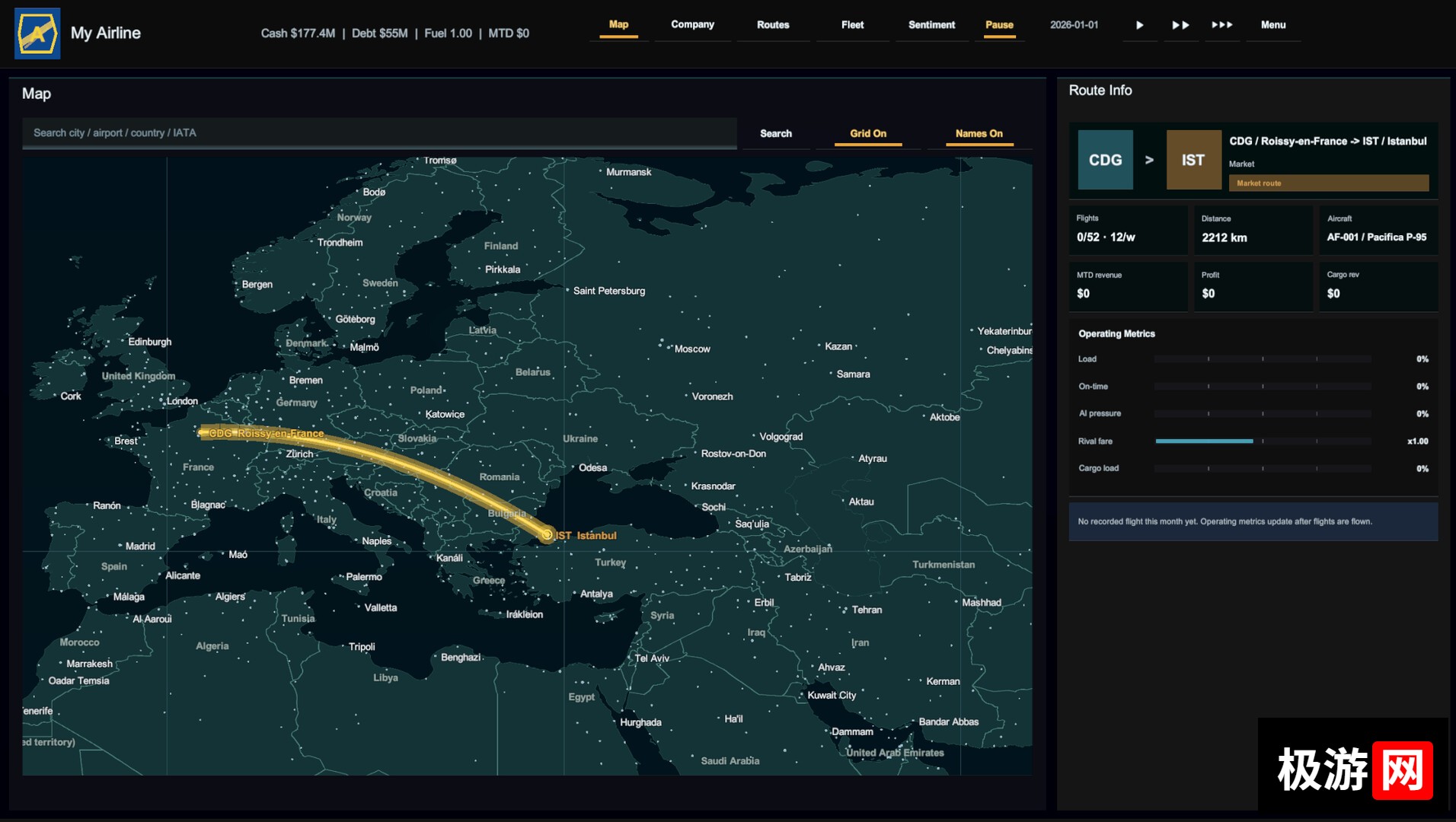Open the Menu

1272,25
